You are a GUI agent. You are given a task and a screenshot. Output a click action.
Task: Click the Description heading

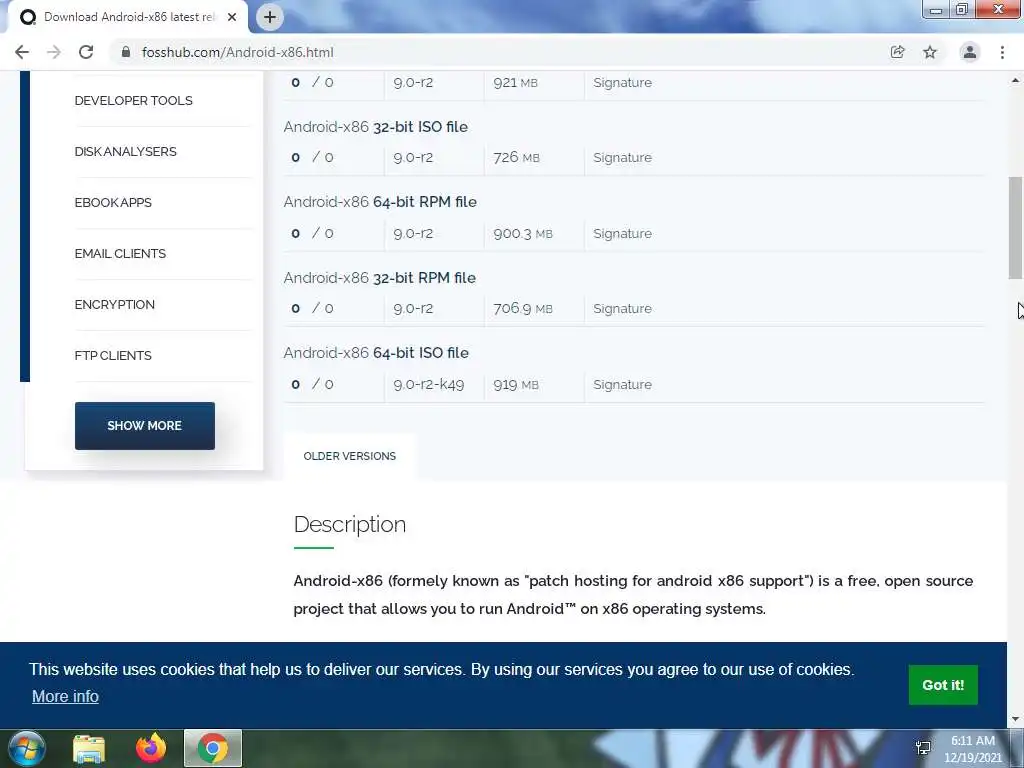[x=349, y=524]
